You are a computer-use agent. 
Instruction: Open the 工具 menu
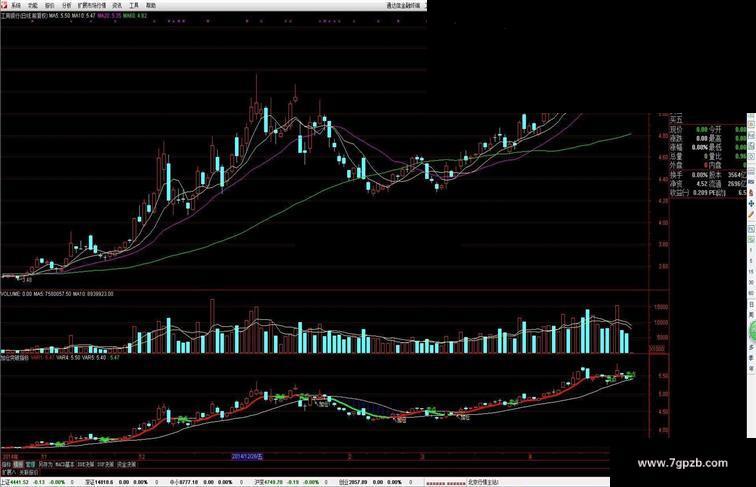pos(134,6)
